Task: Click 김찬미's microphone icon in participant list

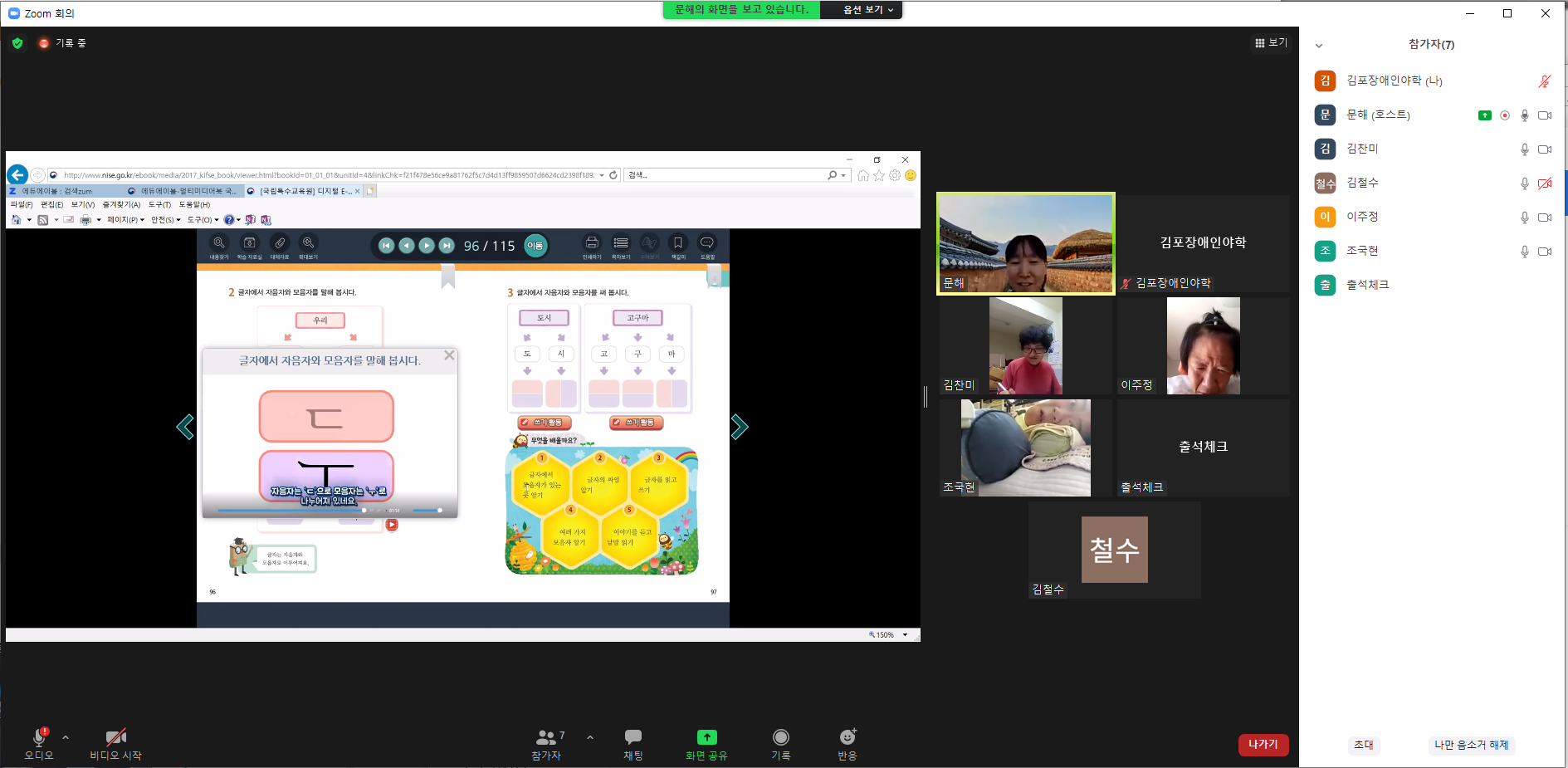Action: point(1524,149)
